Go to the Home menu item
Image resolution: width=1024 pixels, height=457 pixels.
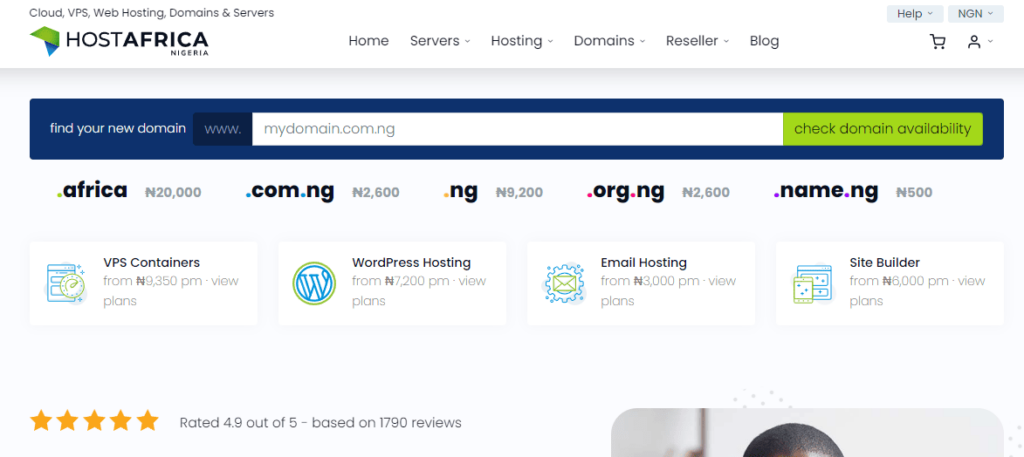click(x=368, y=41)
